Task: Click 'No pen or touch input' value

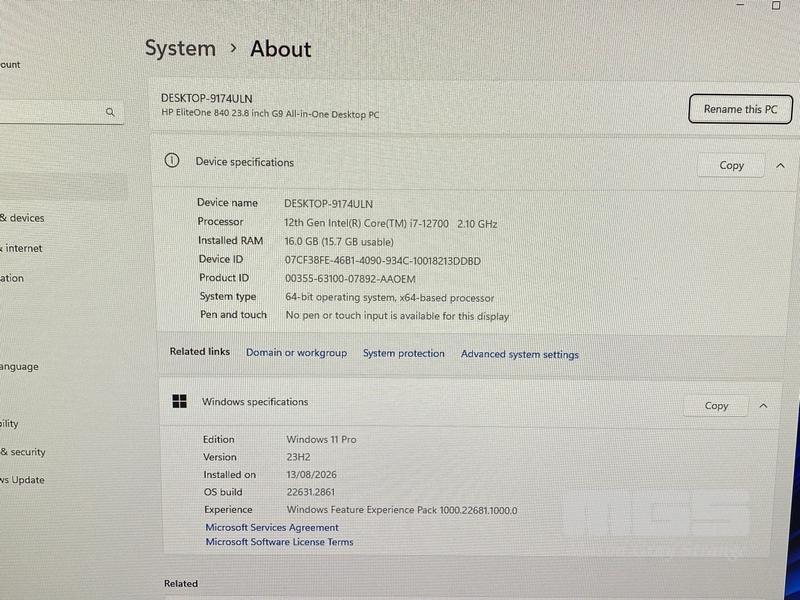Action: click(x=397, y=316)
